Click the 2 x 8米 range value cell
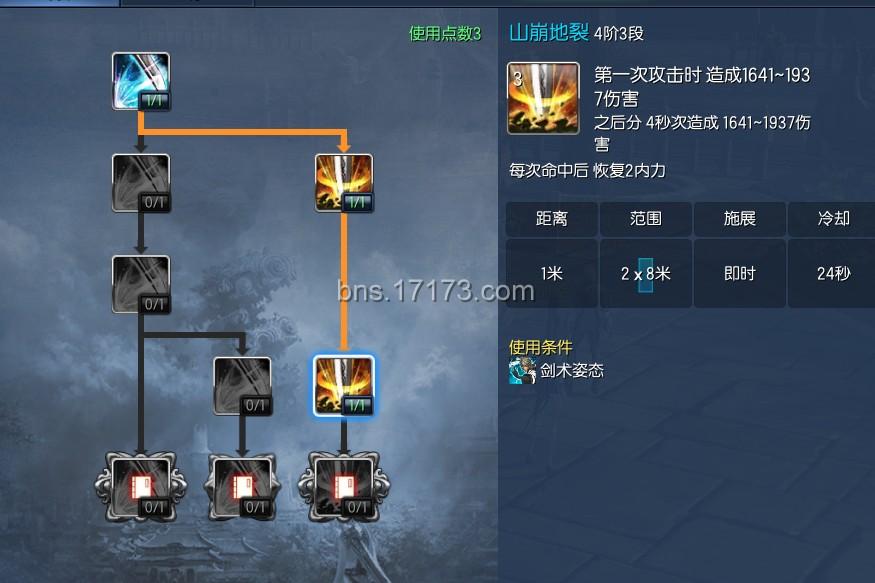Screen dimensions: 875x583 point(646,273)
